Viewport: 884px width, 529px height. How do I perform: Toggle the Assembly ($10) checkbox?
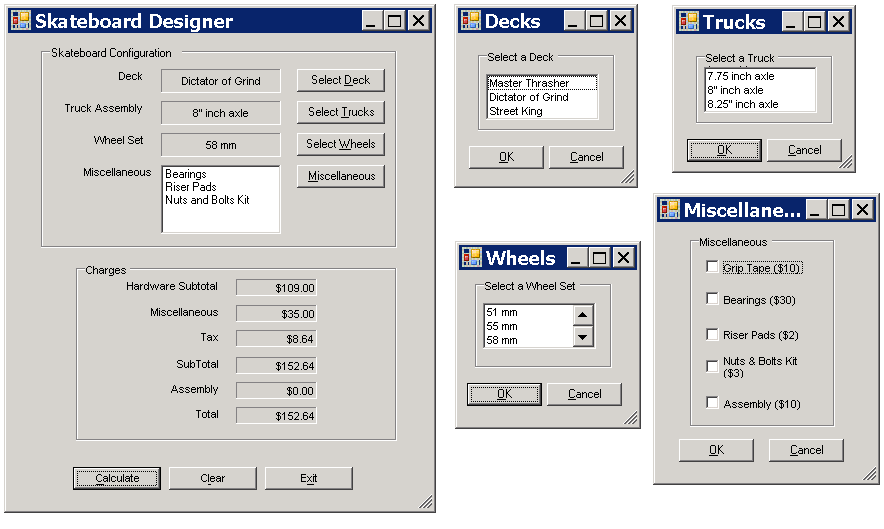pos(712,403)
